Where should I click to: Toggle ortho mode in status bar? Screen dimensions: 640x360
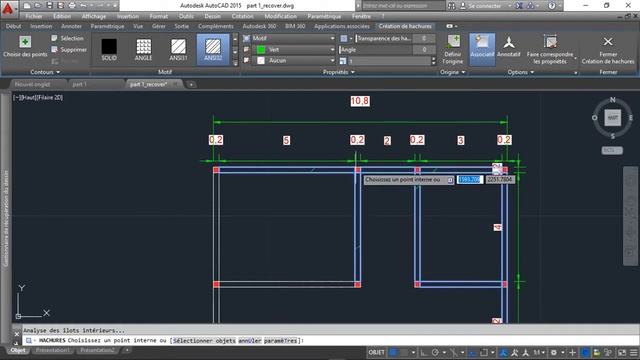click(x=424, y=352)
